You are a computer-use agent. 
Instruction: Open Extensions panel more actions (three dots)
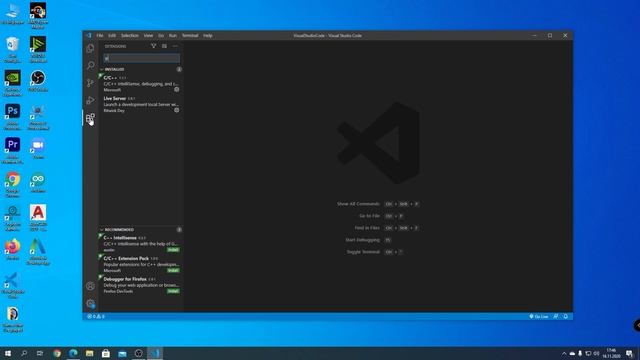(175, 46)
